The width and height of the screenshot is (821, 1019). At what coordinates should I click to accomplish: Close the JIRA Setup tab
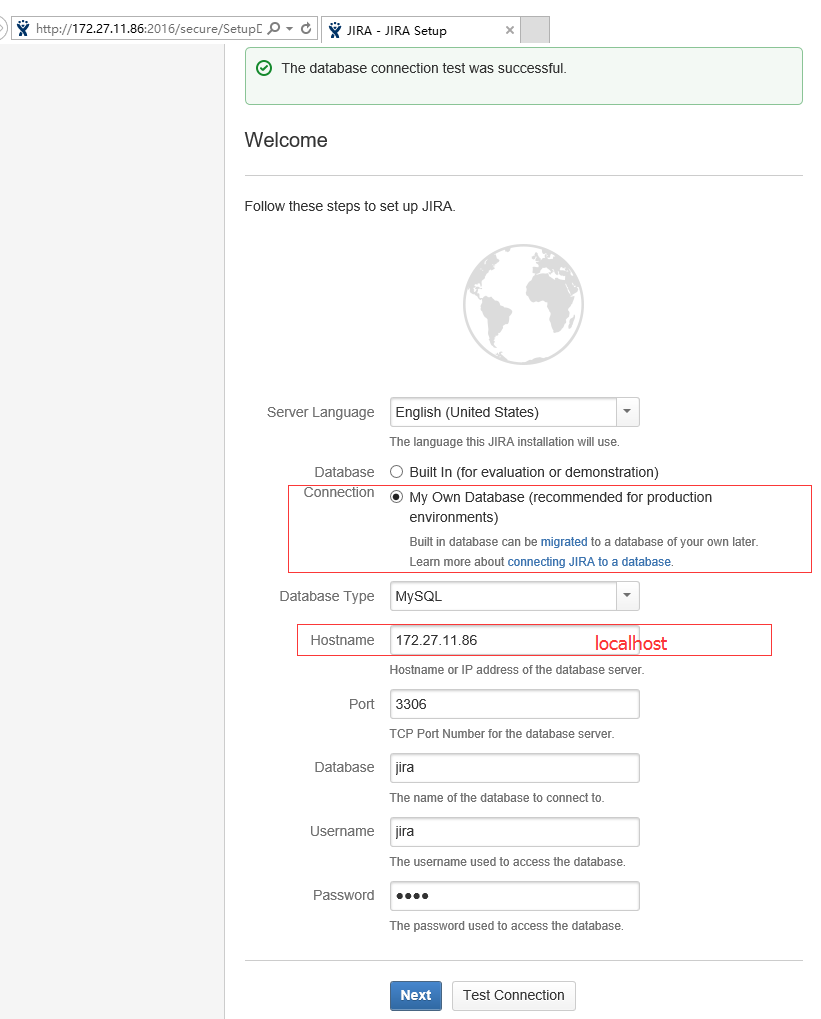coord(510,30)
